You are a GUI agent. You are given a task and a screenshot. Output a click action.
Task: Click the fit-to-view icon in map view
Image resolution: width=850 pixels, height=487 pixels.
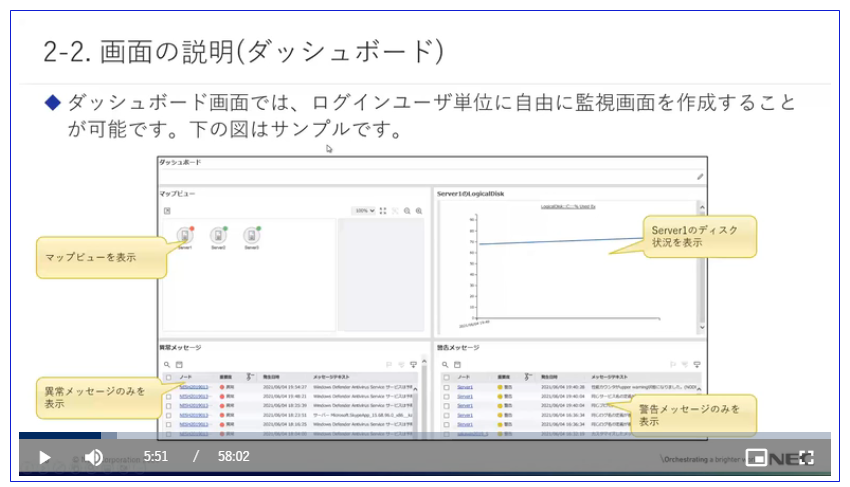(383, 211)
